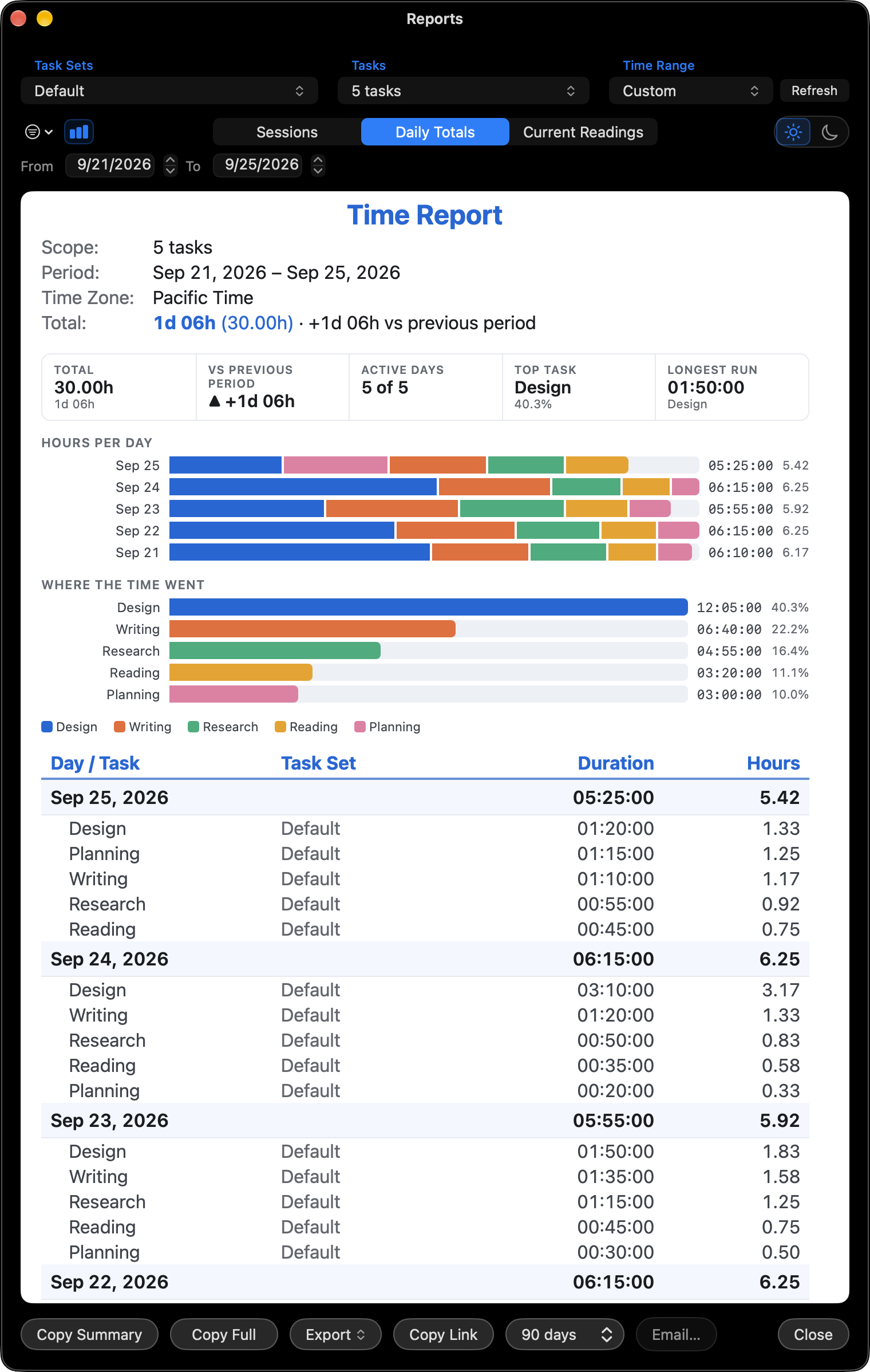Click the Top Task Design card
Image resolution: width=870 pixels, height=1372 pixels.
coord(579,387)
